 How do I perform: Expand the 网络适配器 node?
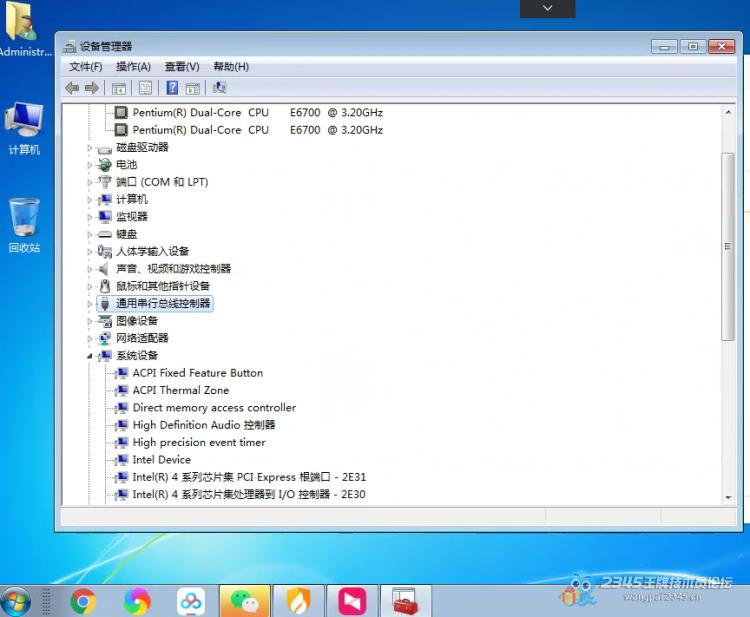[89, 338]
